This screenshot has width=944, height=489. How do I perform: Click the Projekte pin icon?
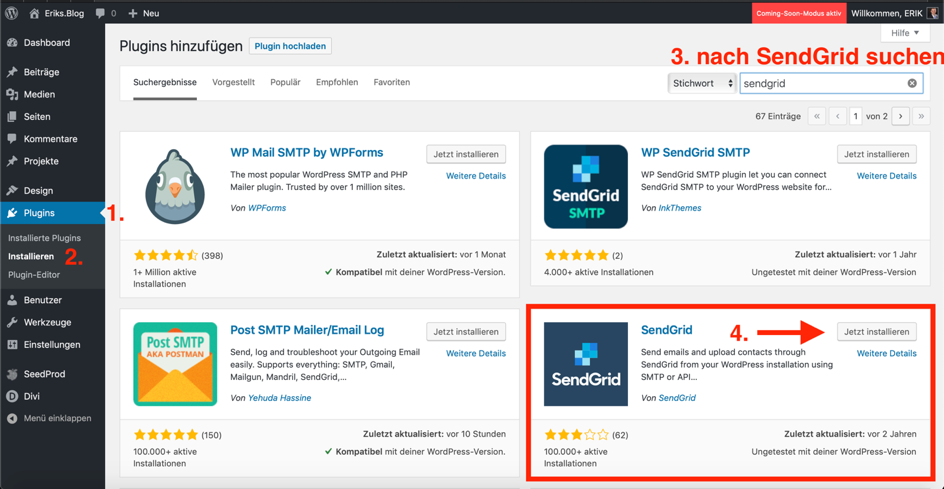pyautogui.click(x=11, y=161)
